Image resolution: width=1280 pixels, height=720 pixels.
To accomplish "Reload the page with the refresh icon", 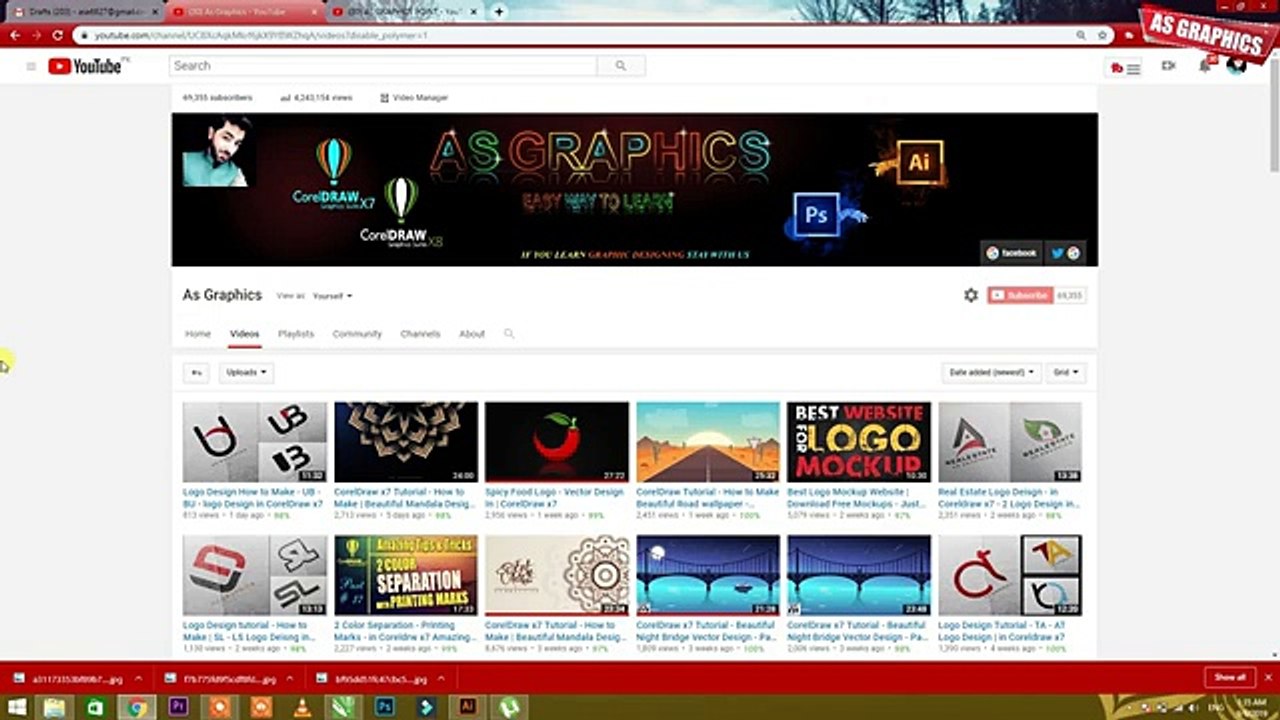I will (58, 35).
